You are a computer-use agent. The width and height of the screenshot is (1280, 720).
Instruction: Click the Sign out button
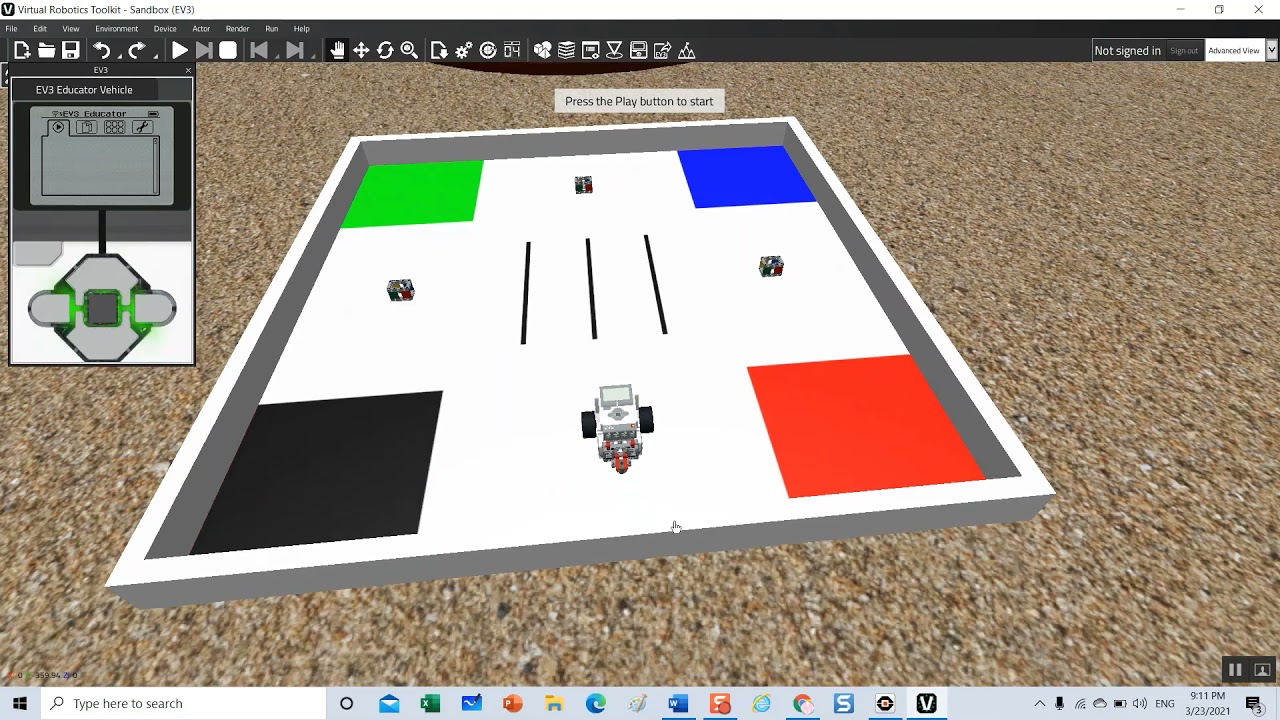pyautogui.click(x=1184, y=51)
